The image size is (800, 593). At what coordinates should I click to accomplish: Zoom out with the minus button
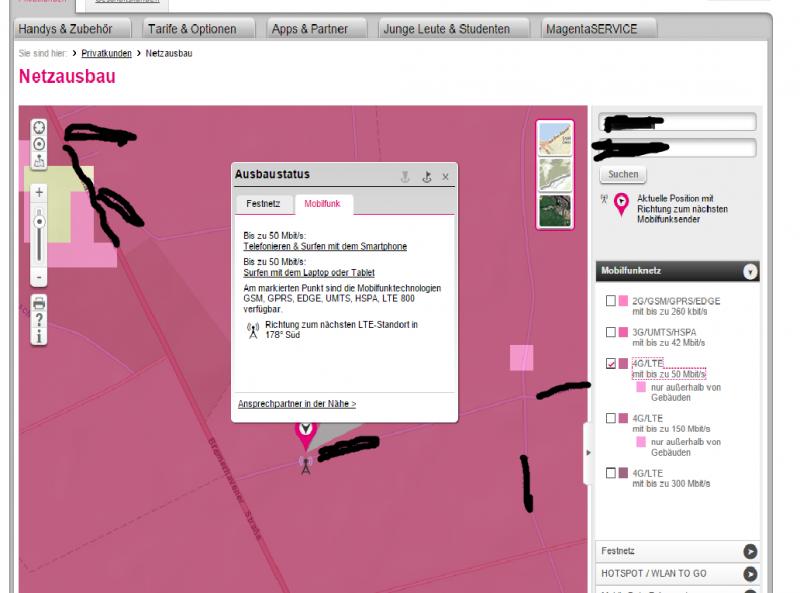(x=39, y=278)
